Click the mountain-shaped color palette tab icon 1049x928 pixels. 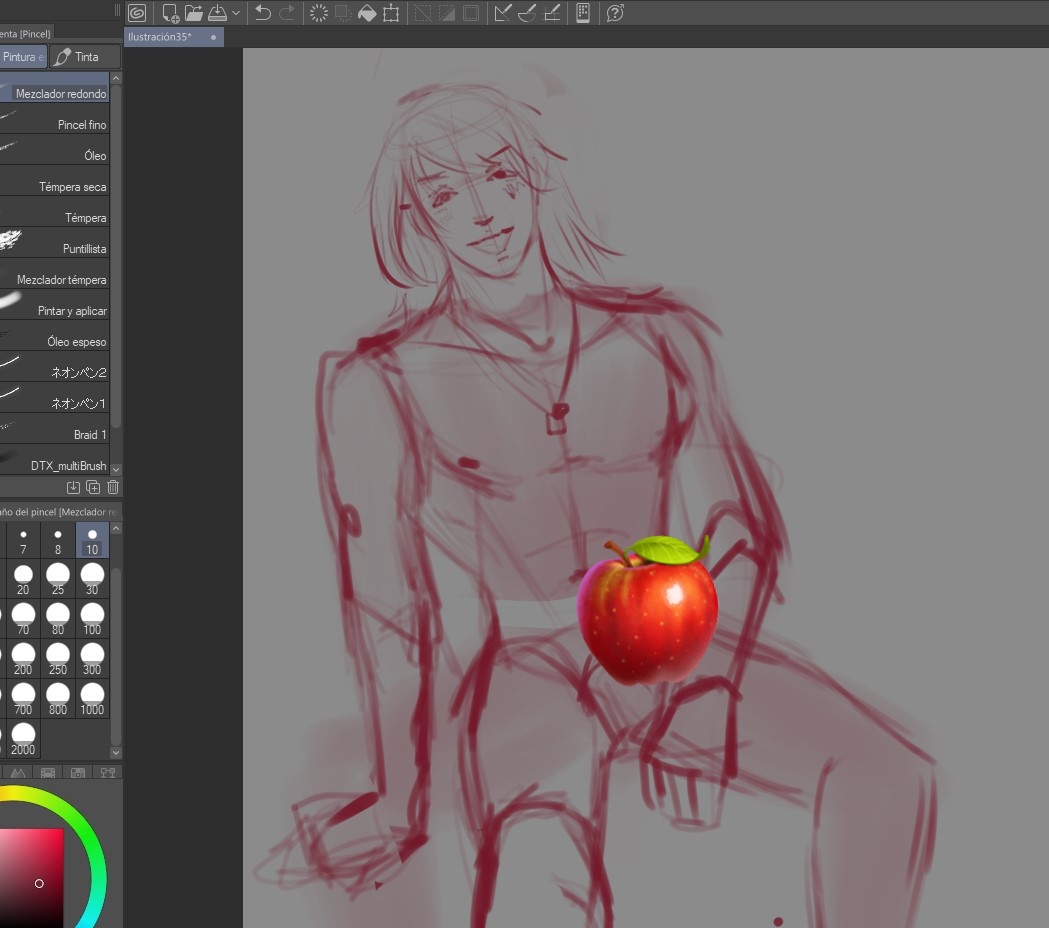[18, 773]
